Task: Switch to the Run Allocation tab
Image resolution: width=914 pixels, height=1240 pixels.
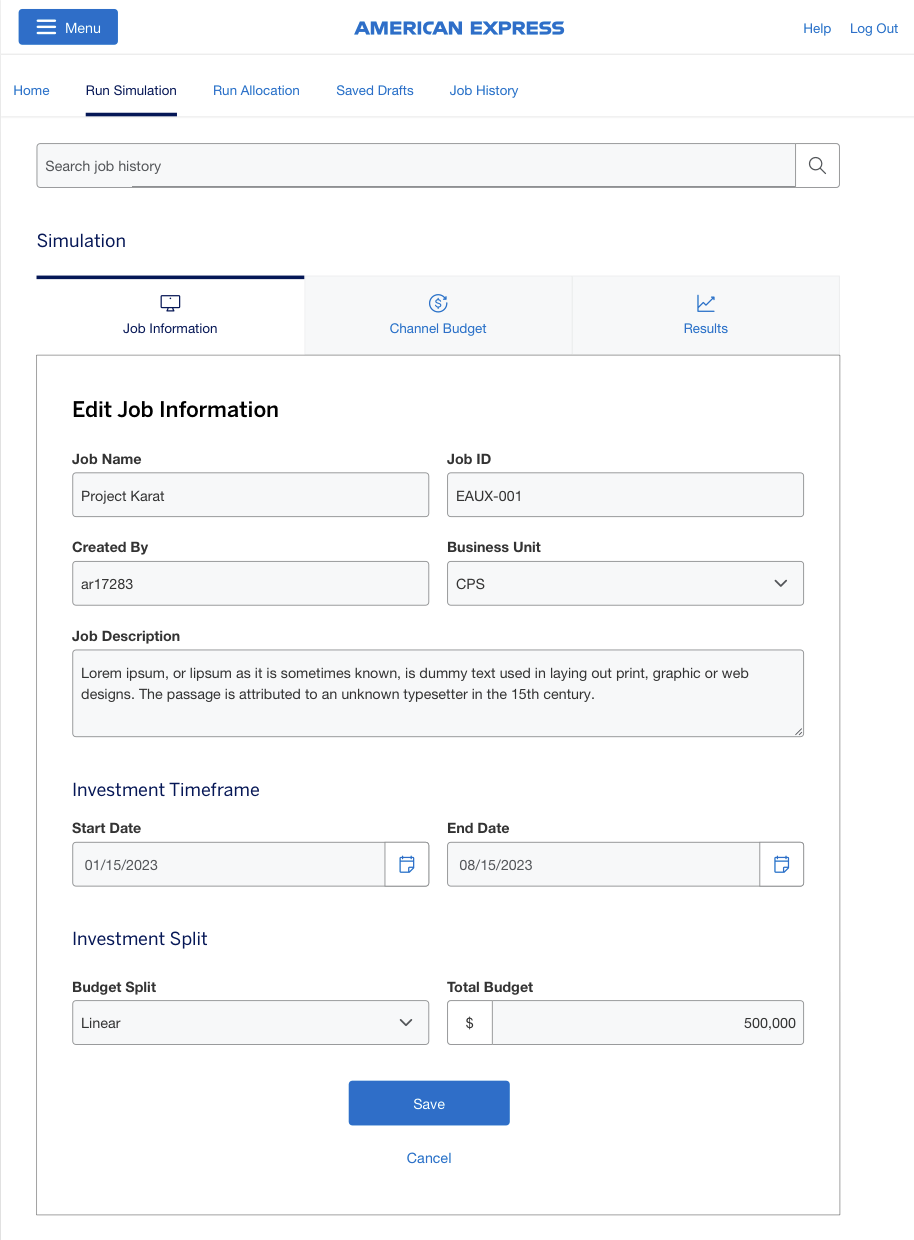Action: [256, 90]
